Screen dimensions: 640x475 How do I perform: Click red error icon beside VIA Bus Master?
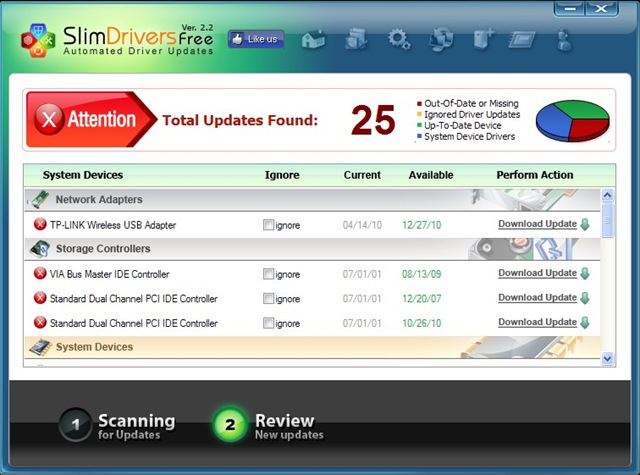[x=40, y=273]
